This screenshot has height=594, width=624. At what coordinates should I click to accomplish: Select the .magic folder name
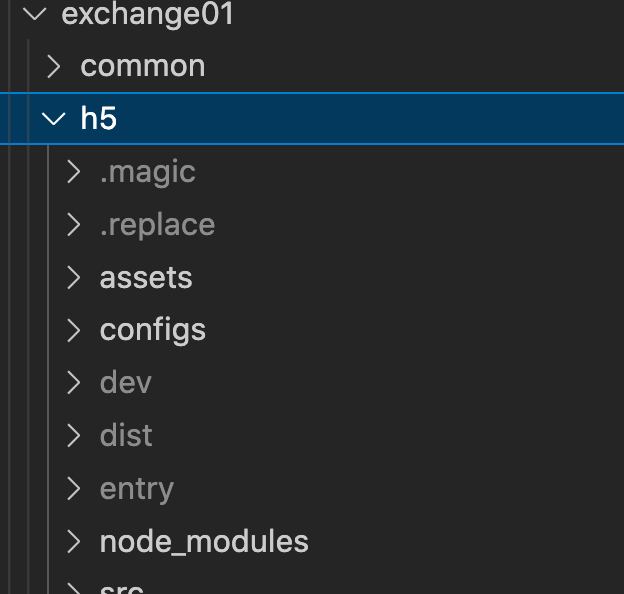pyautogui.click(x=147, y=172)
